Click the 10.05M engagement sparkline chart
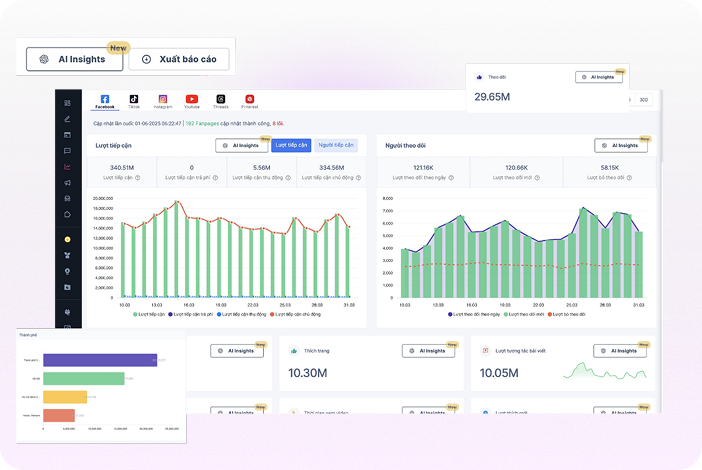The width and height of the screenshot is (702, 470). click(604, 371)
